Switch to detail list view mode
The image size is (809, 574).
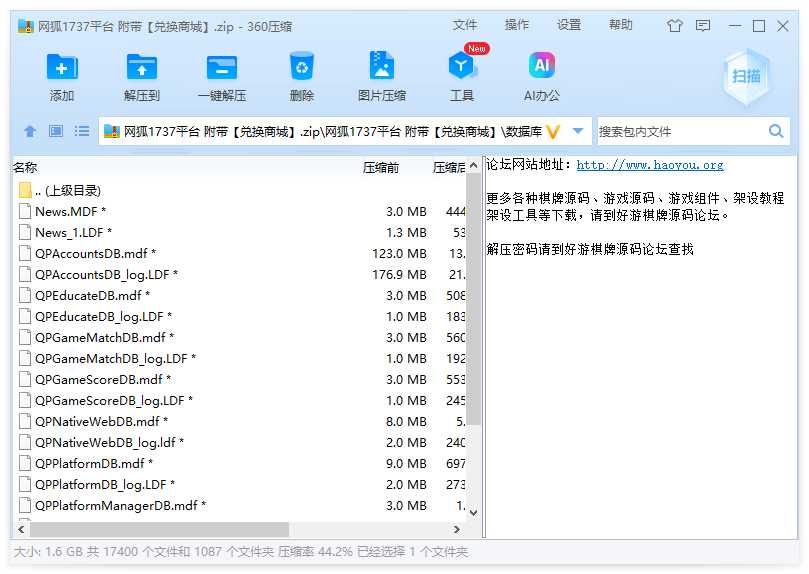(82, 131)
